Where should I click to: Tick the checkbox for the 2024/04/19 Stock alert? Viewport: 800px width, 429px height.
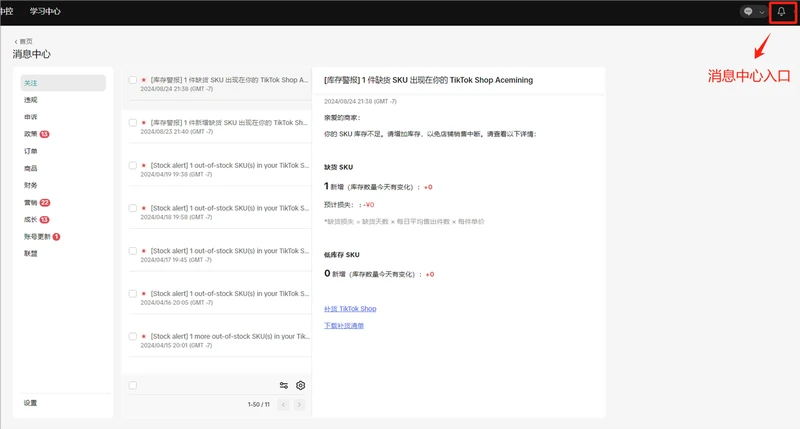pyautogui.click(x=133, y=166)
